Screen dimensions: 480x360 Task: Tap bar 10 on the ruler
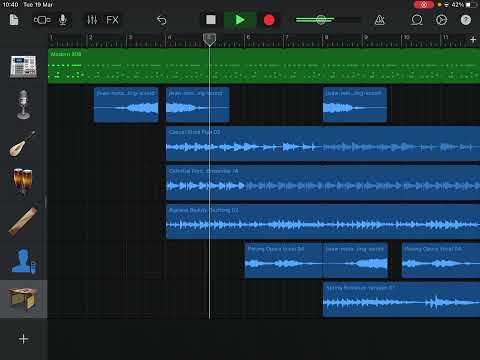tap(406, 37)
